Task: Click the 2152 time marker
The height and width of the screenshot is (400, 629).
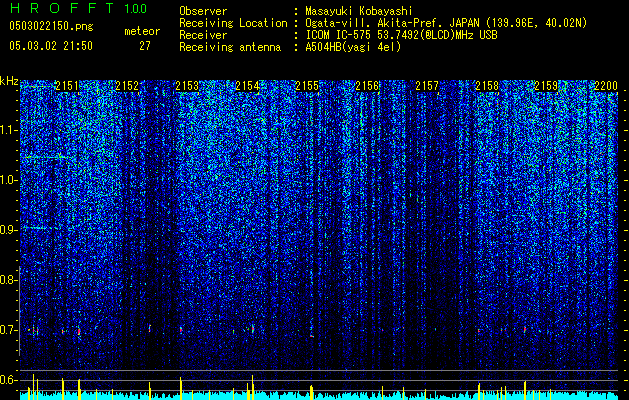Action: (x=127, y=86)
